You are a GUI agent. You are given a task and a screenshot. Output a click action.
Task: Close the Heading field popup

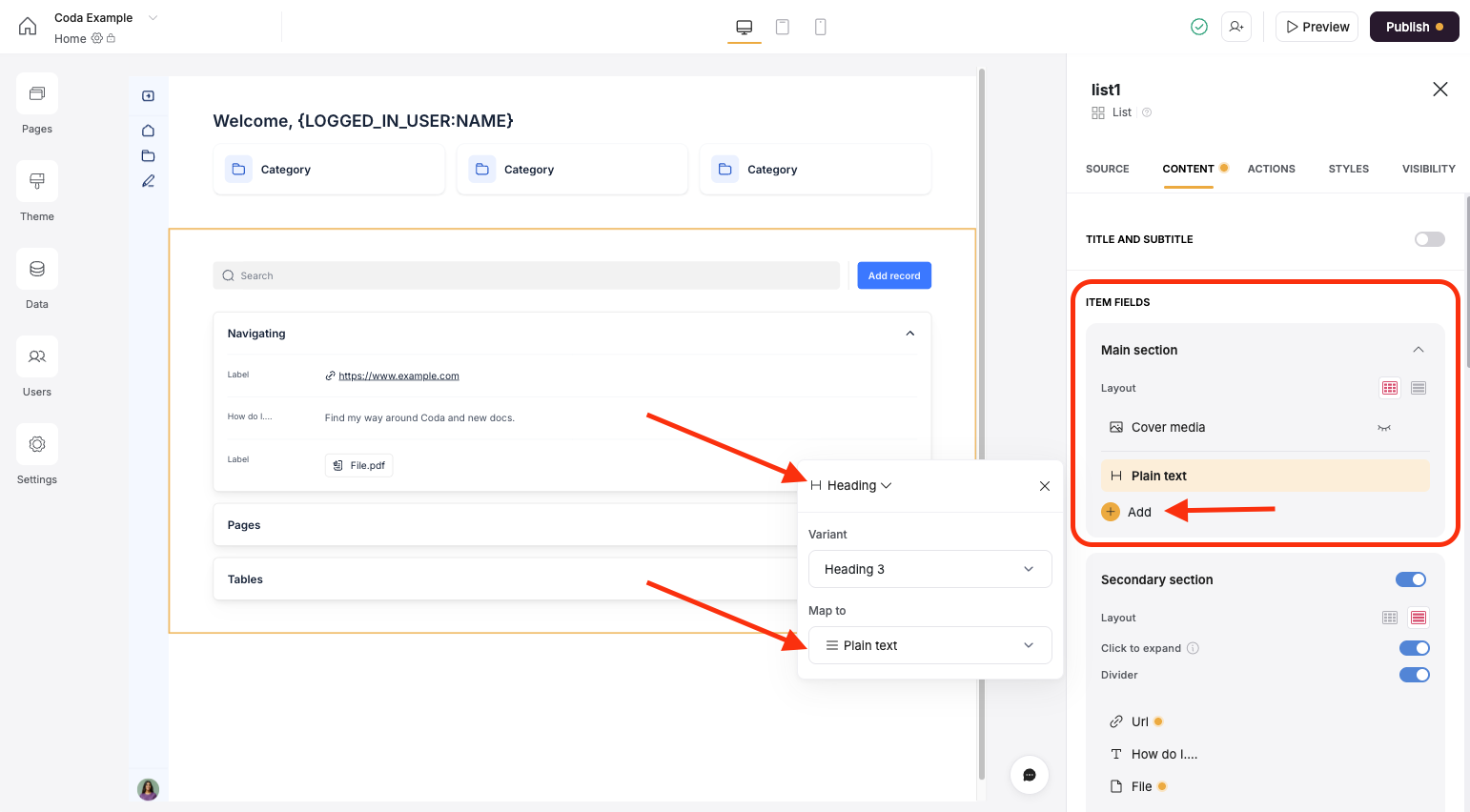(x=1045, y=486)
